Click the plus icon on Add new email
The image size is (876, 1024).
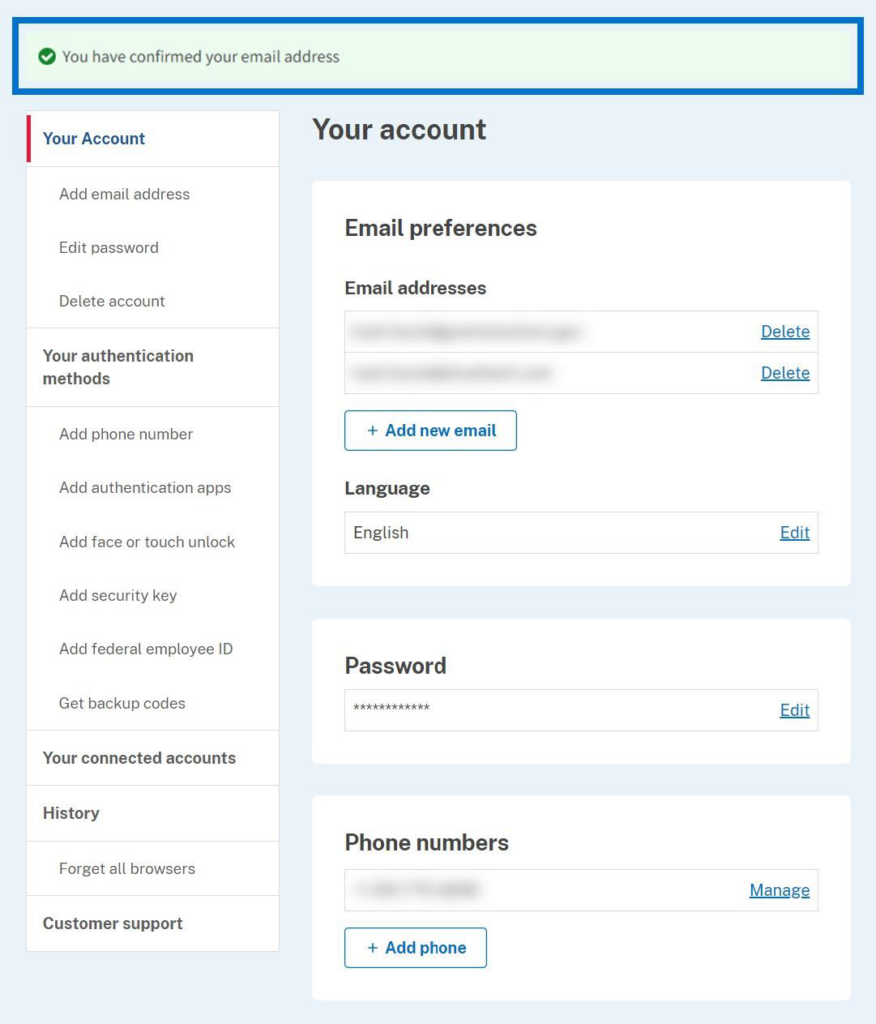point(370,430)
